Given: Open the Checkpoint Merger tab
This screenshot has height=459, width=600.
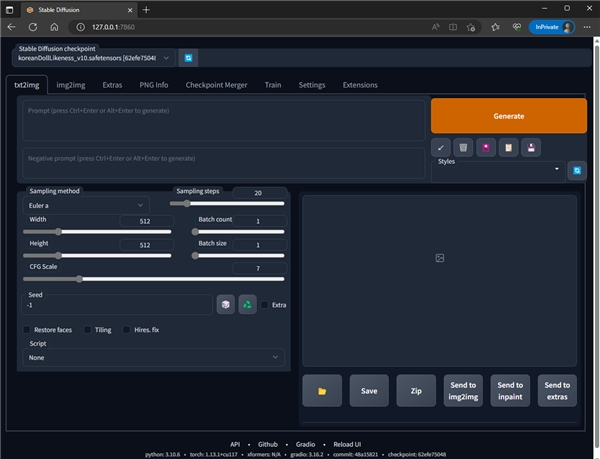Looking at the screenshot, I should click(x=216, y=85).
